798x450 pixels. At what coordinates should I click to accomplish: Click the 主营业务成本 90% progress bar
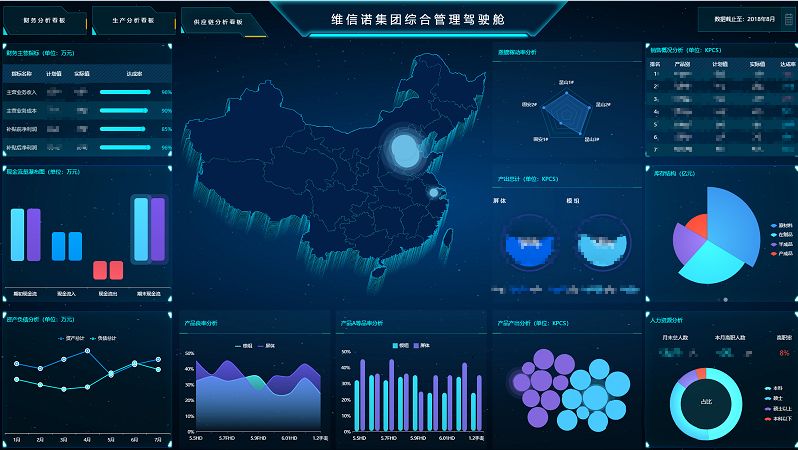coord(124,110)
